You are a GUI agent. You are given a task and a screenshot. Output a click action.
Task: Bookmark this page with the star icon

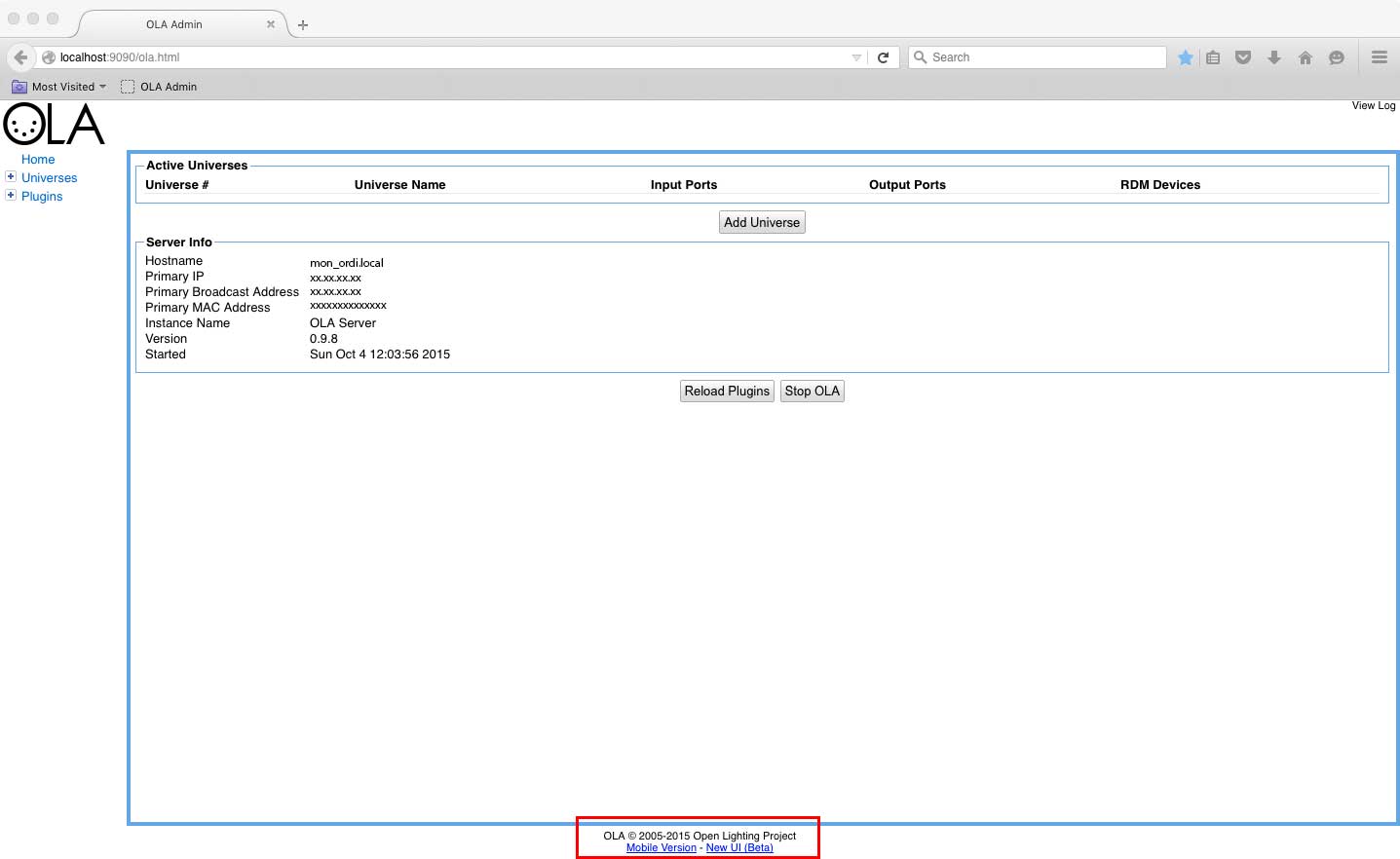1185,57
